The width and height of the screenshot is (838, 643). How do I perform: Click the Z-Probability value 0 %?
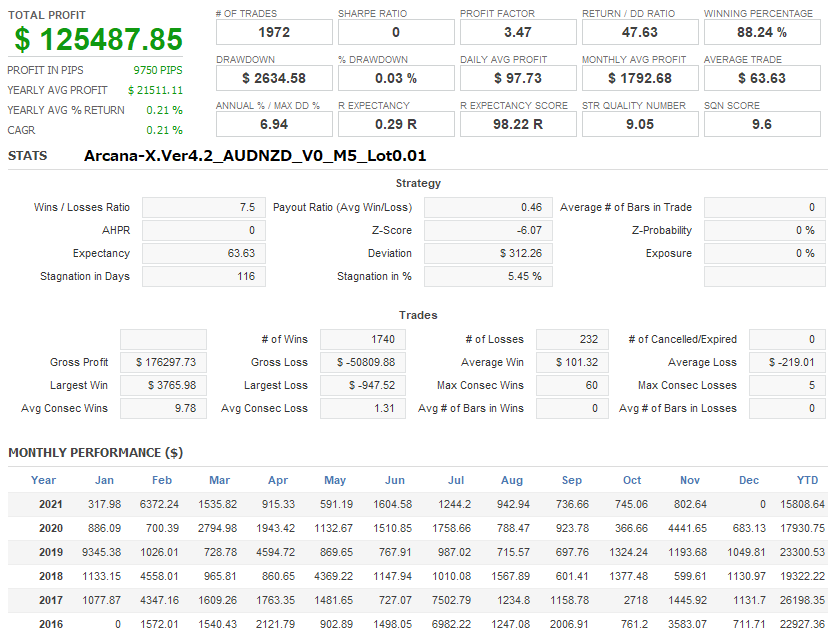coord(765,230)
